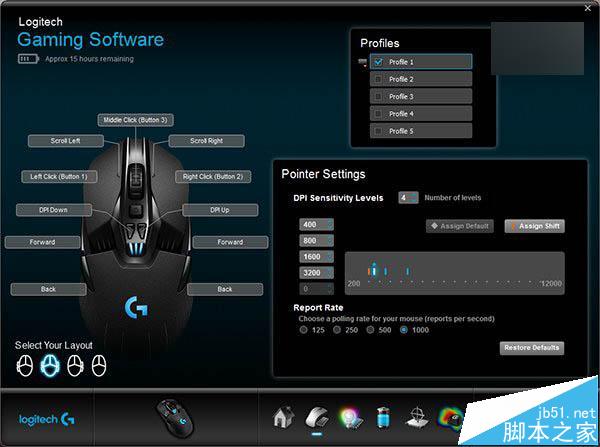Click the Number of levels value 4
This screenshot has height=447, width=600.
[x=404, y=198]
